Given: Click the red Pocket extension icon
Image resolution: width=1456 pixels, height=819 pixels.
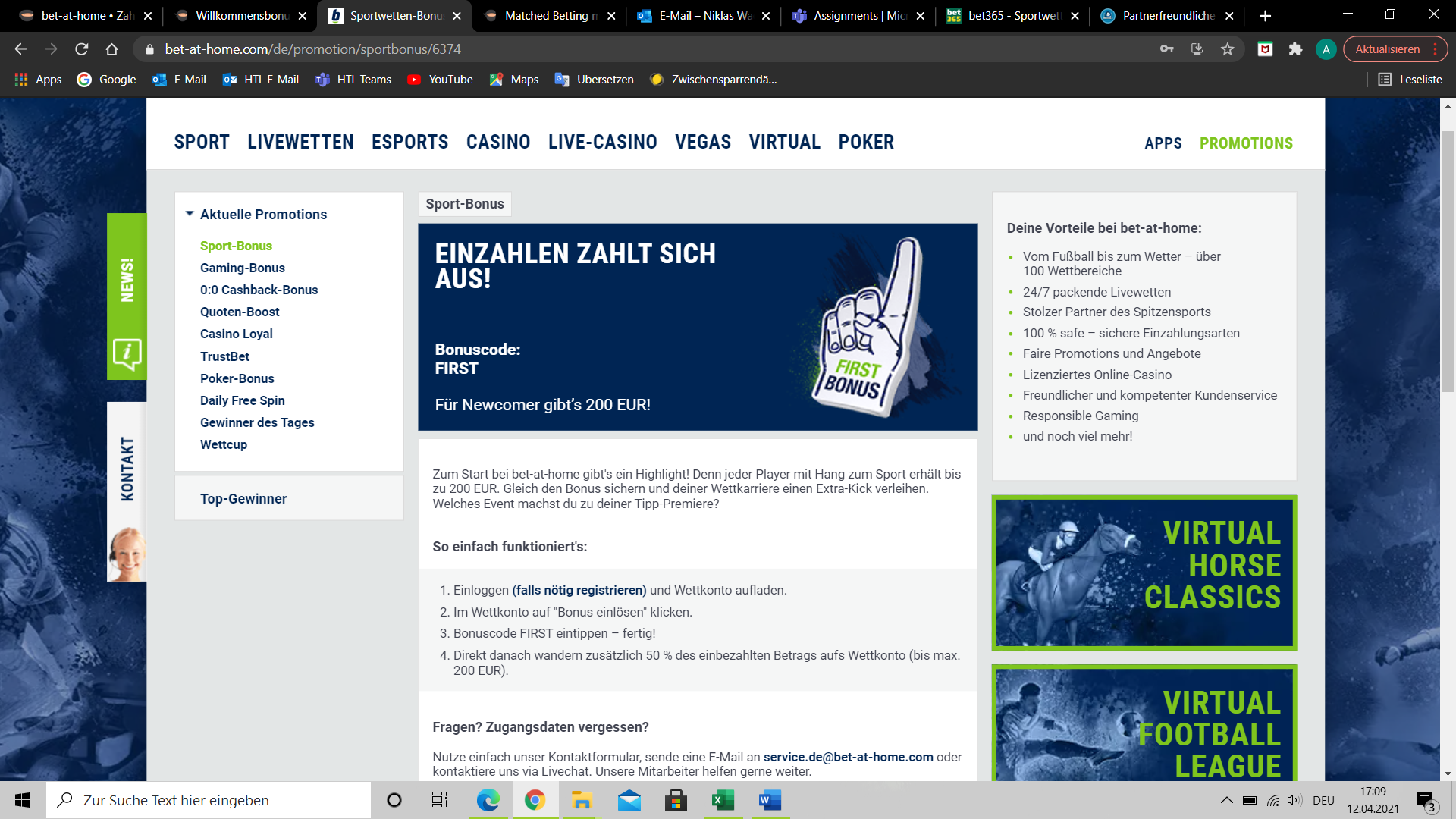Looking at the screenshot, I should (1265, 49).
